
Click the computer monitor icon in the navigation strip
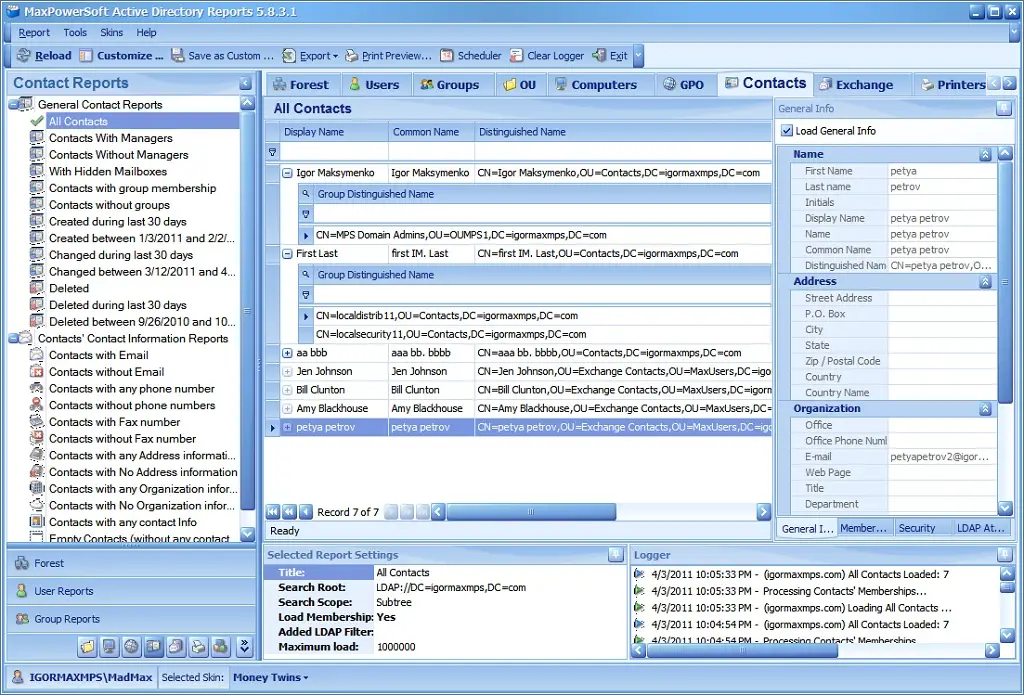(109, 647)
